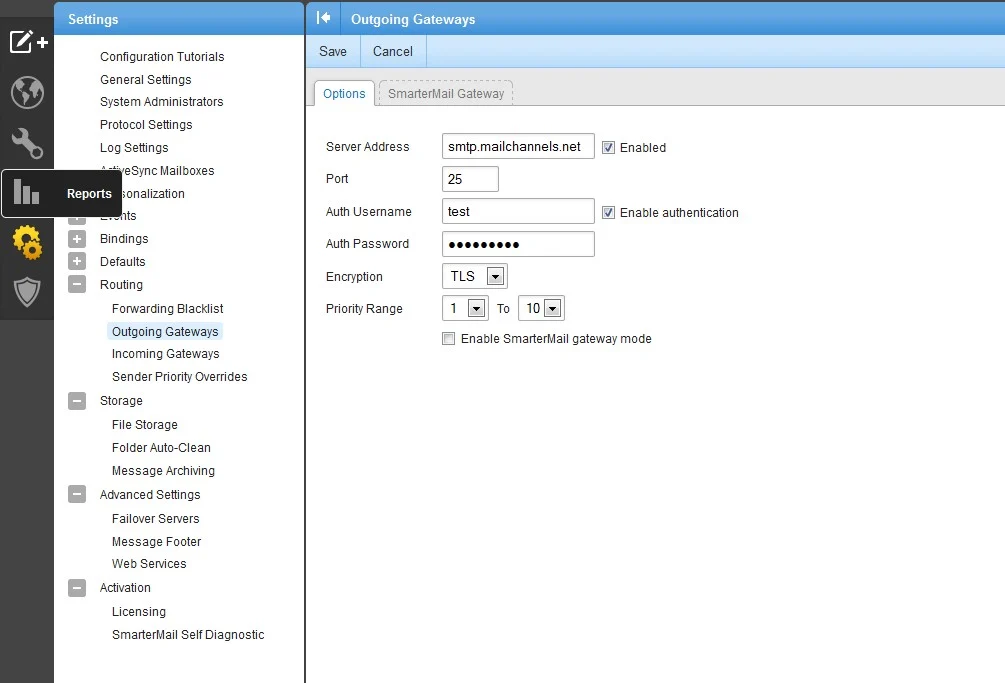This screenshot has height=683, width=1005.
Task: Check Enable SmarterMail gateway mode
Action: [x=449, y=338]
